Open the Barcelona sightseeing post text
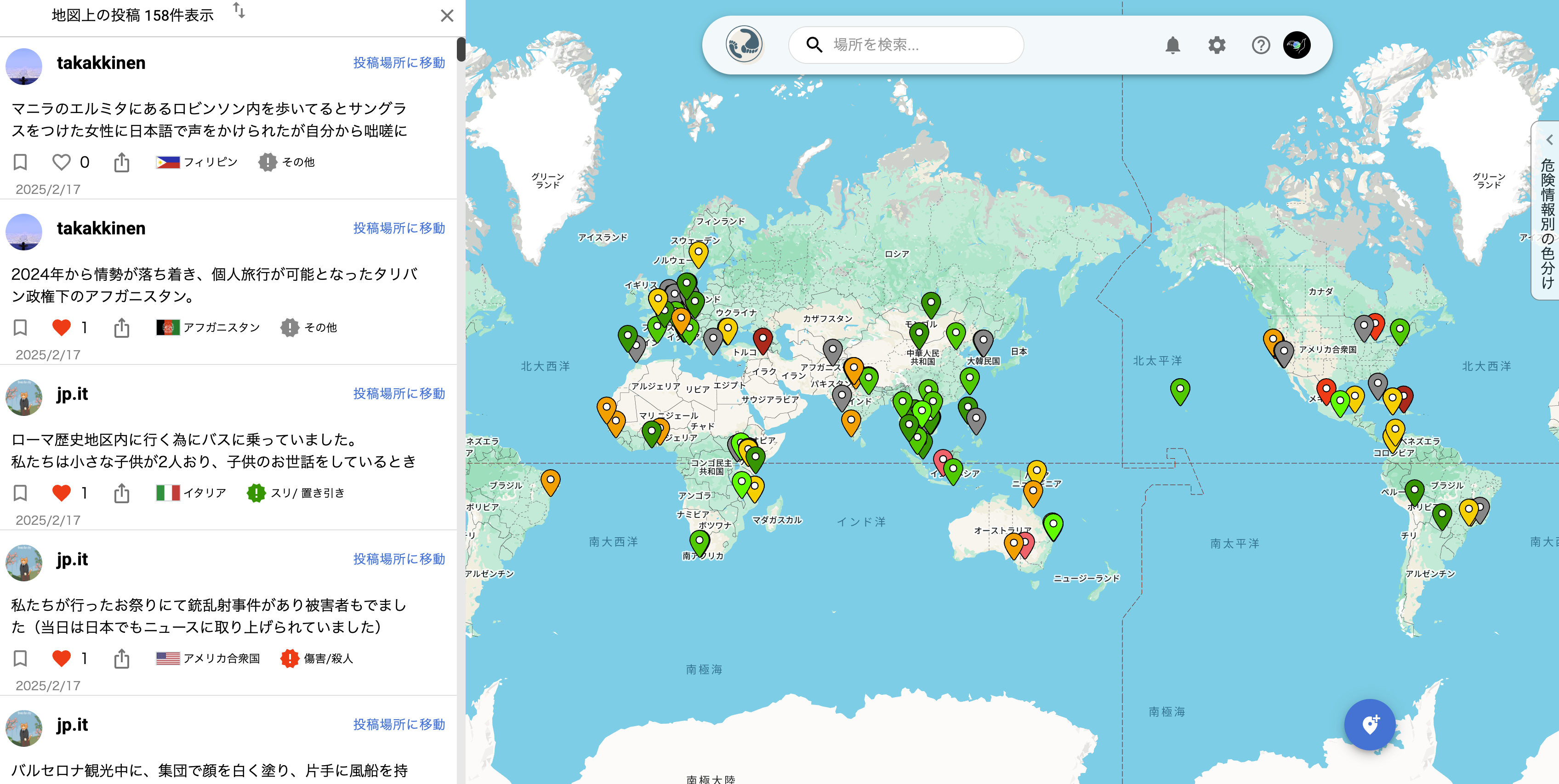This screenshot has width=1559, height=784. [x=210, y=770]
